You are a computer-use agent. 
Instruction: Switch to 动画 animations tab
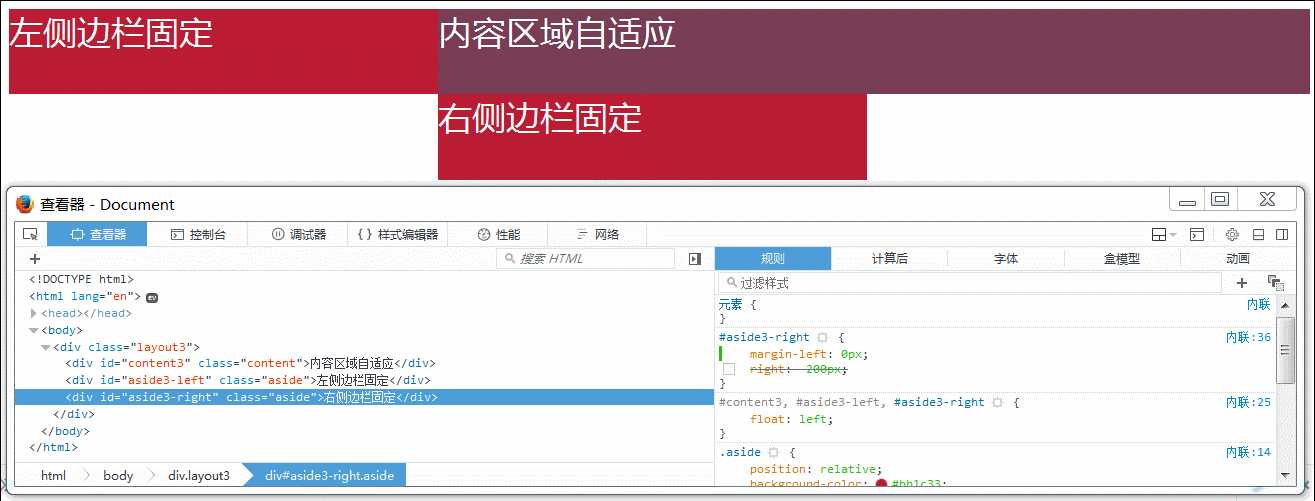1238,259
